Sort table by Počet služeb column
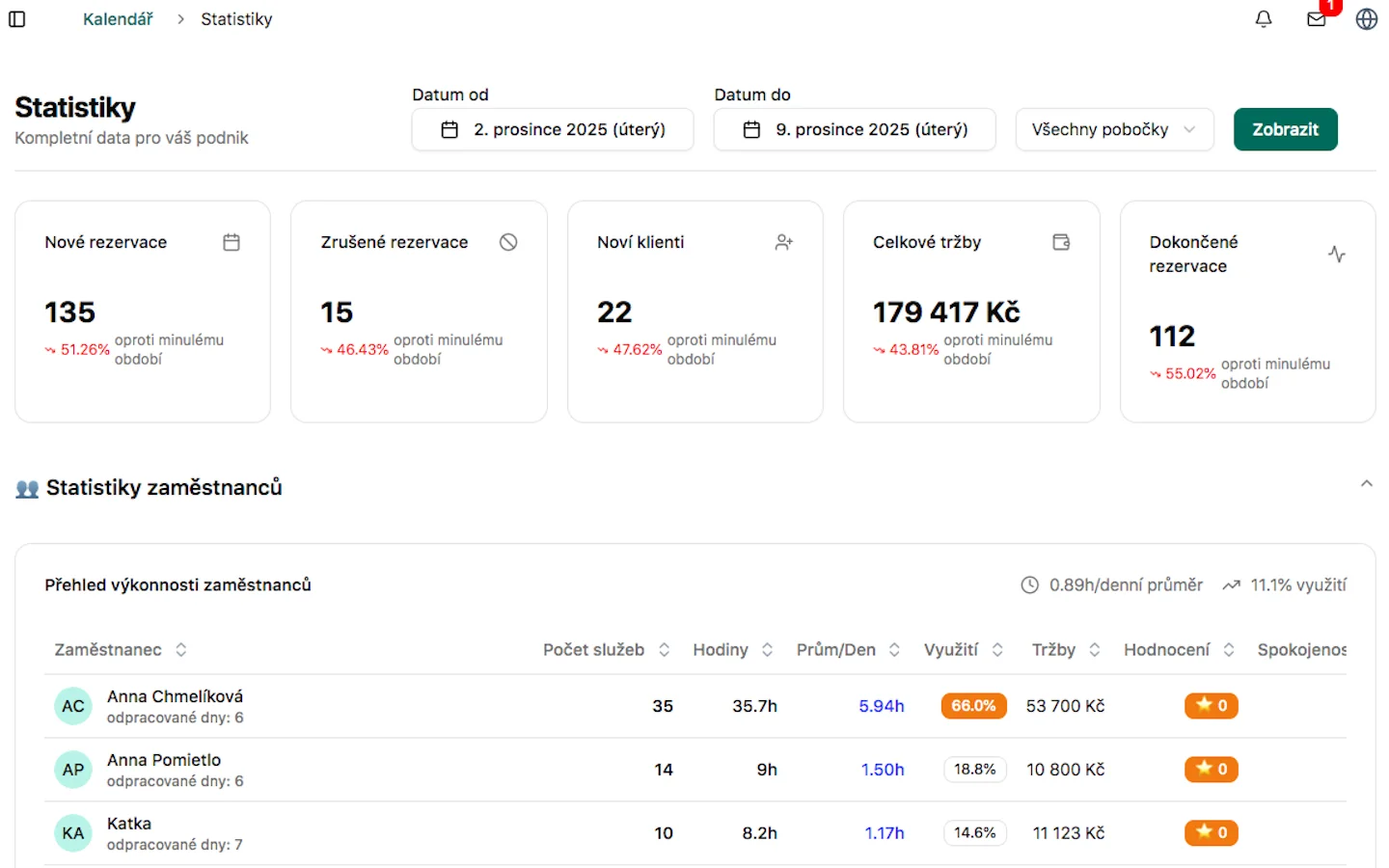The width and height of the screenshot is (1389, 868). [x=606, y=650]
